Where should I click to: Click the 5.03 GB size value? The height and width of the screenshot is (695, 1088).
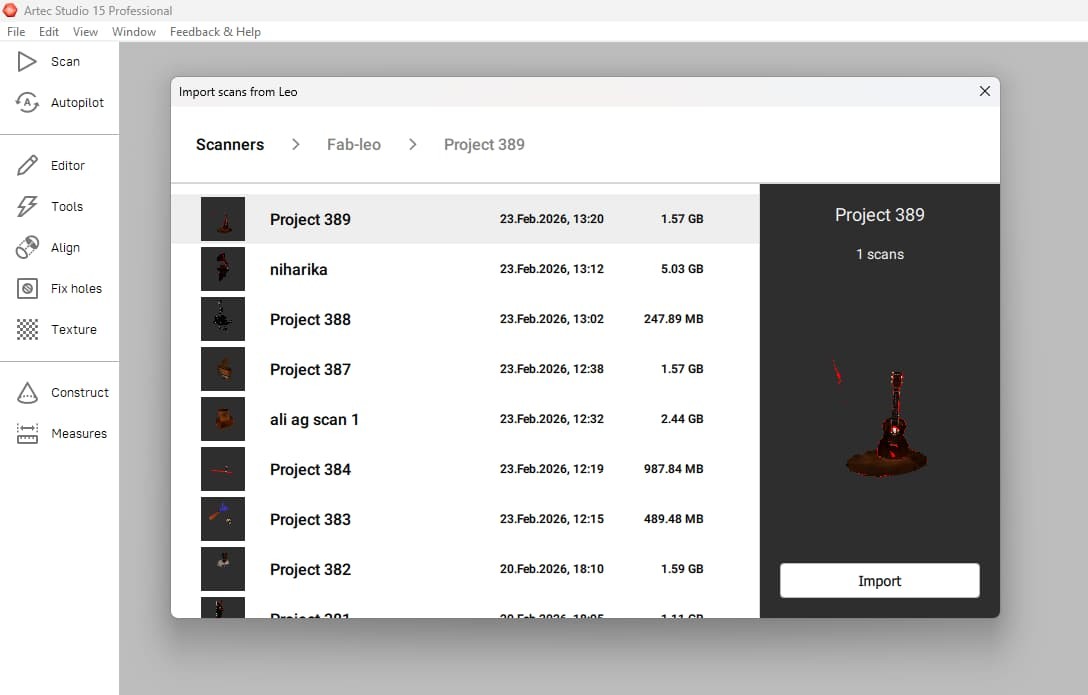click(x=682, y=269)
